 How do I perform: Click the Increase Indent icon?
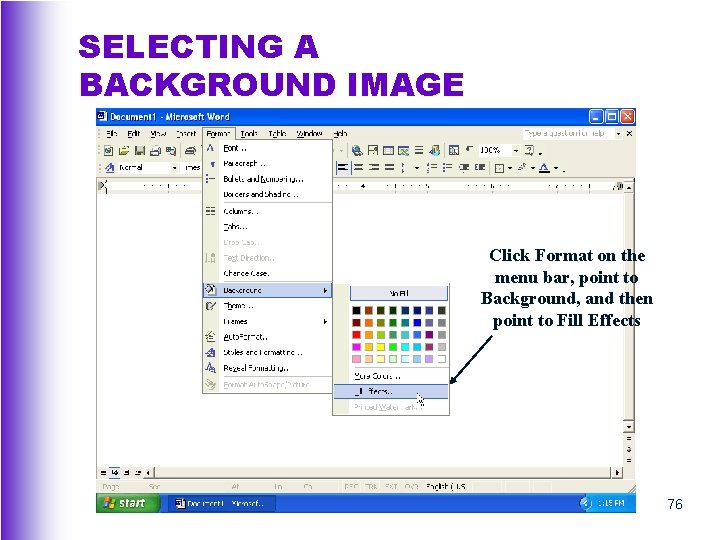480,168
